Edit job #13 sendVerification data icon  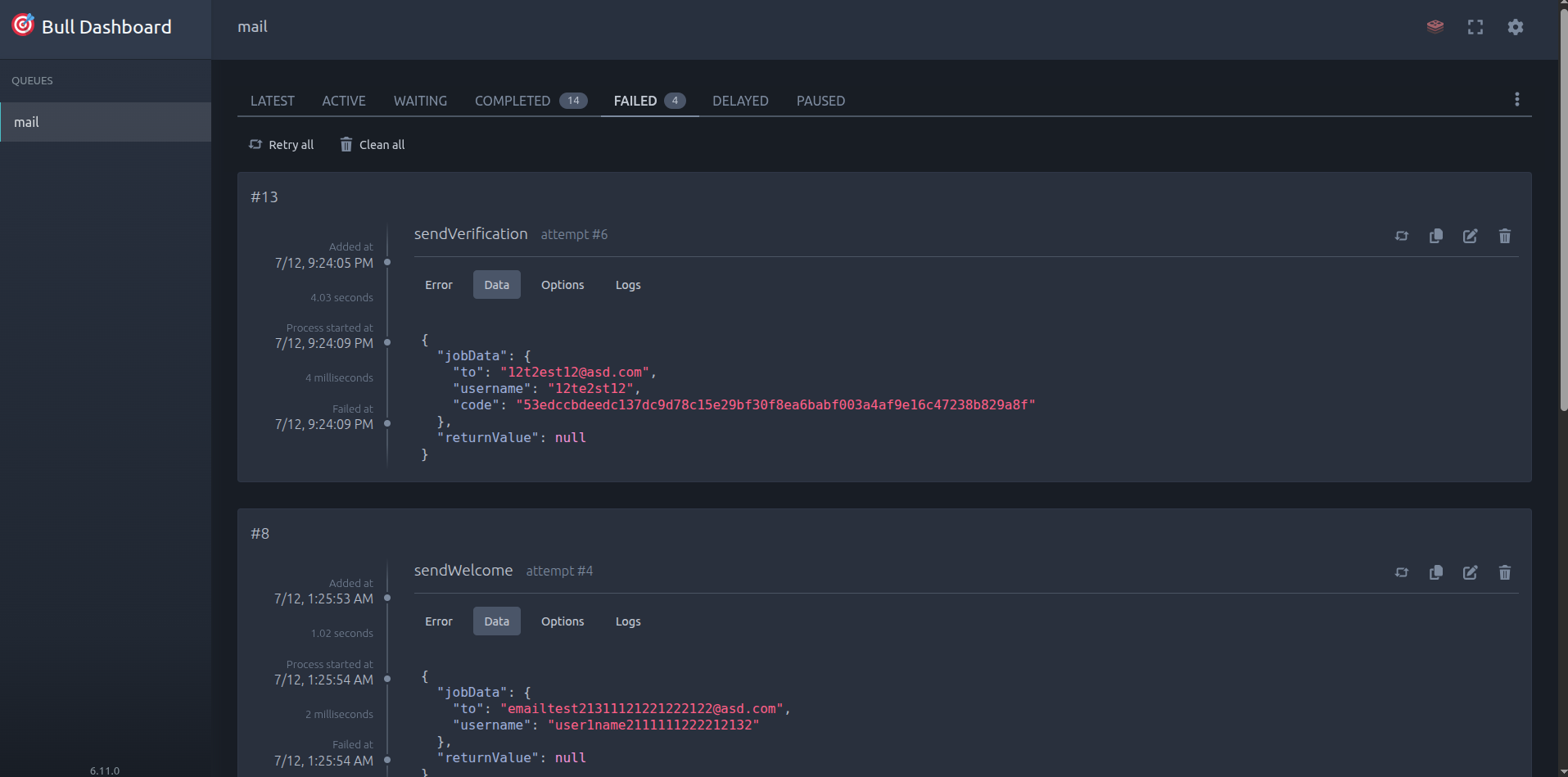click(x=1471, y=236)
